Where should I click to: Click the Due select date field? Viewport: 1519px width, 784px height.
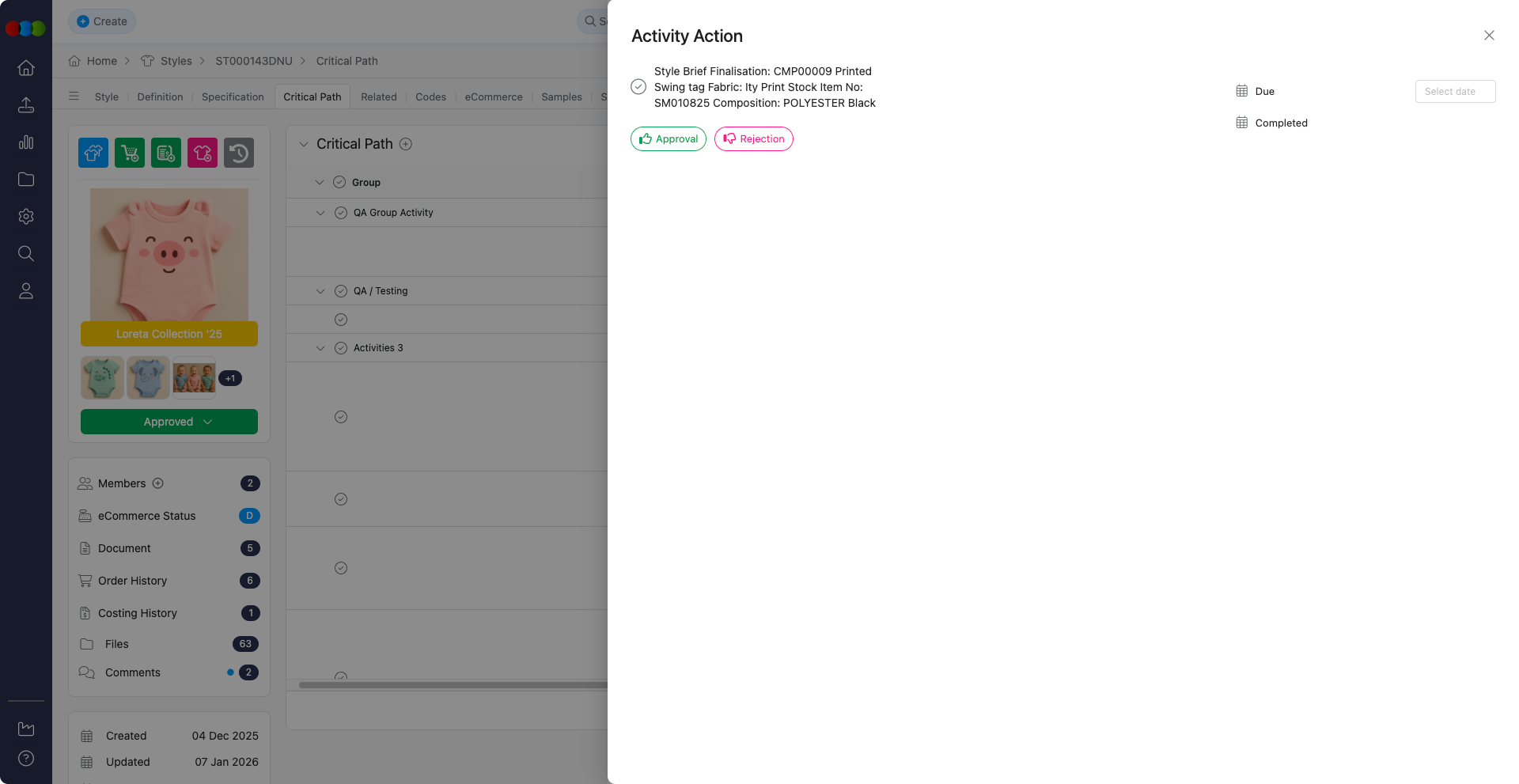coord(1455,92)
